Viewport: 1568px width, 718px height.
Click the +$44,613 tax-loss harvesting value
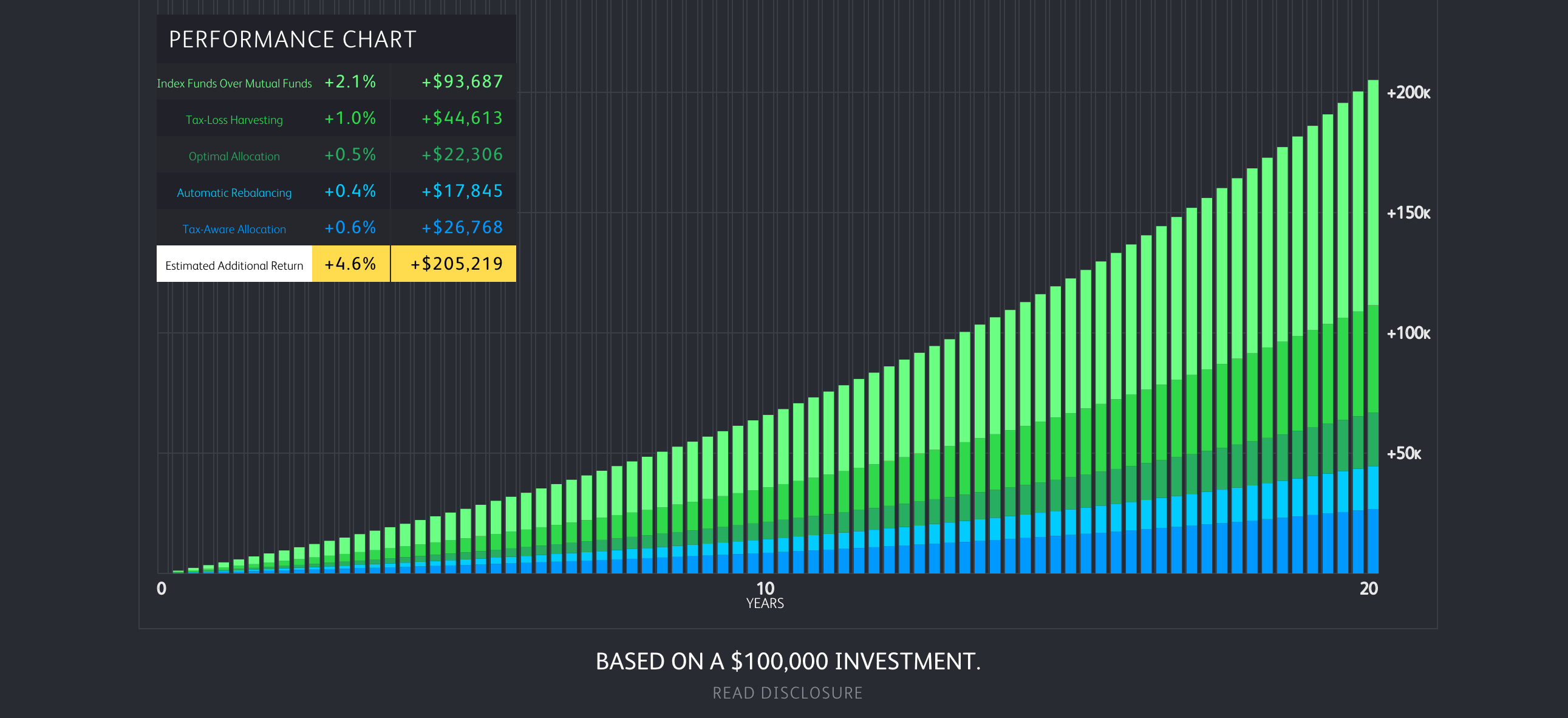[x=462, y=118]
